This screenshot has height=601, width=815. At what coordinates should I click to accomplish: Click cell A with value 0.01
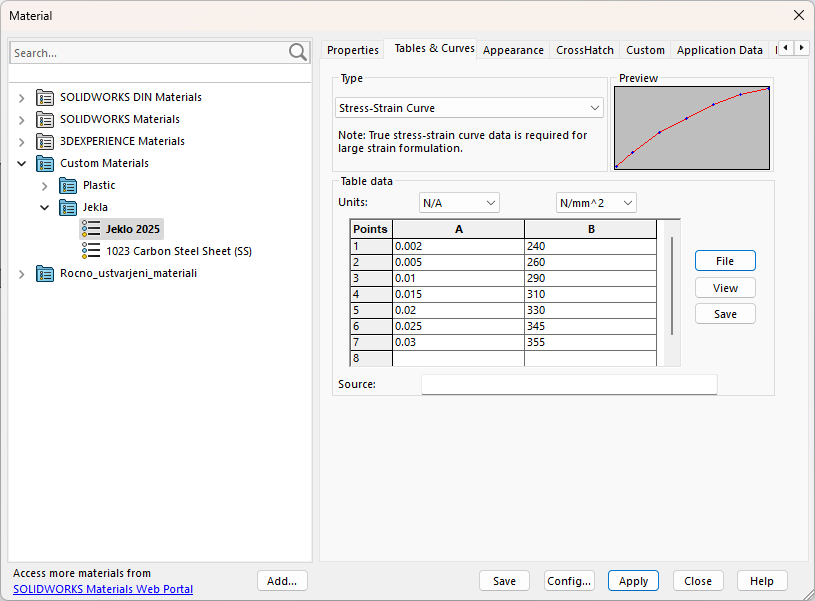click(x=458, y=278)
